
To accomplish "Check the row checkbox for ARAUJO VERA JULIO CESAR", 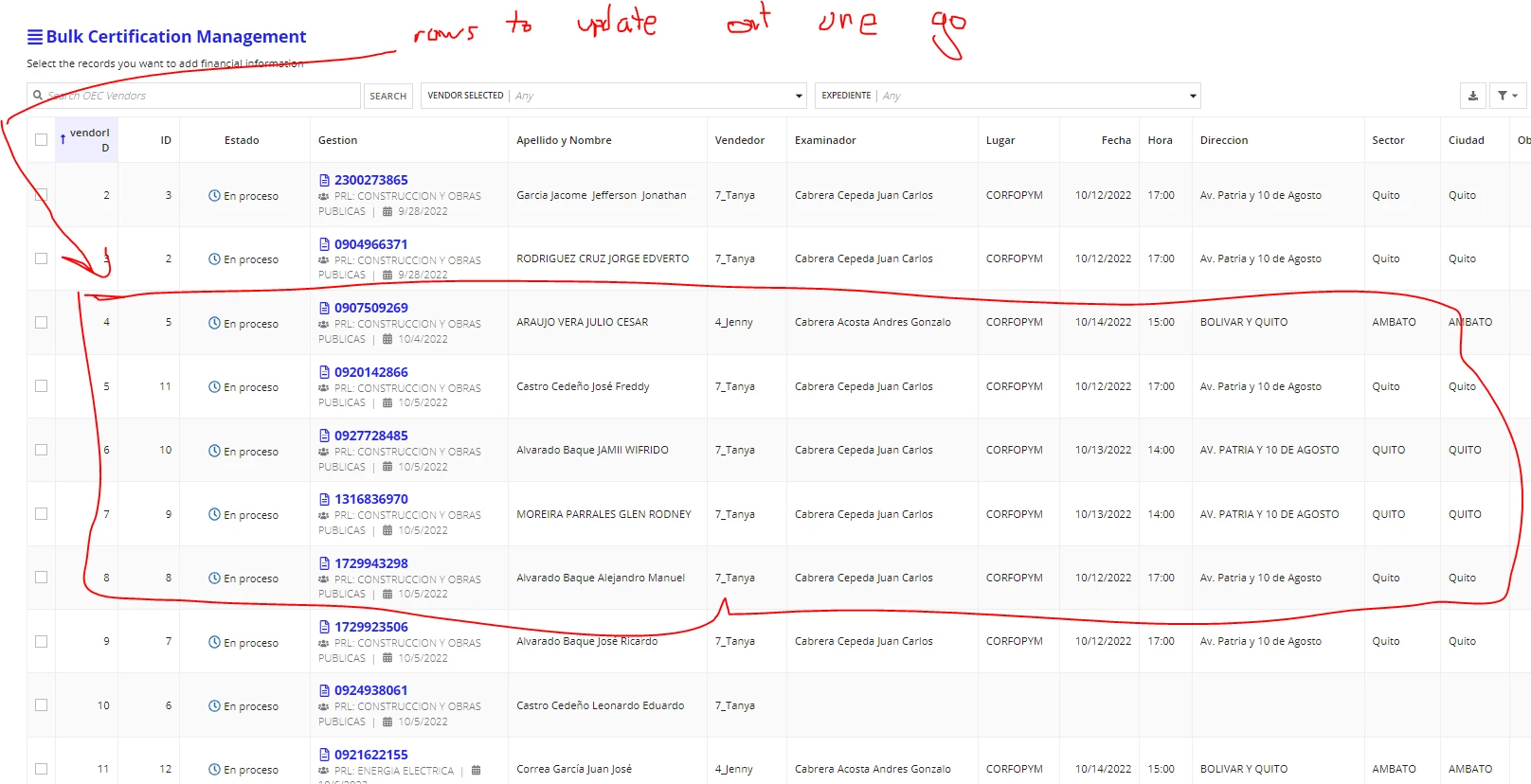I will click(41, 322).
